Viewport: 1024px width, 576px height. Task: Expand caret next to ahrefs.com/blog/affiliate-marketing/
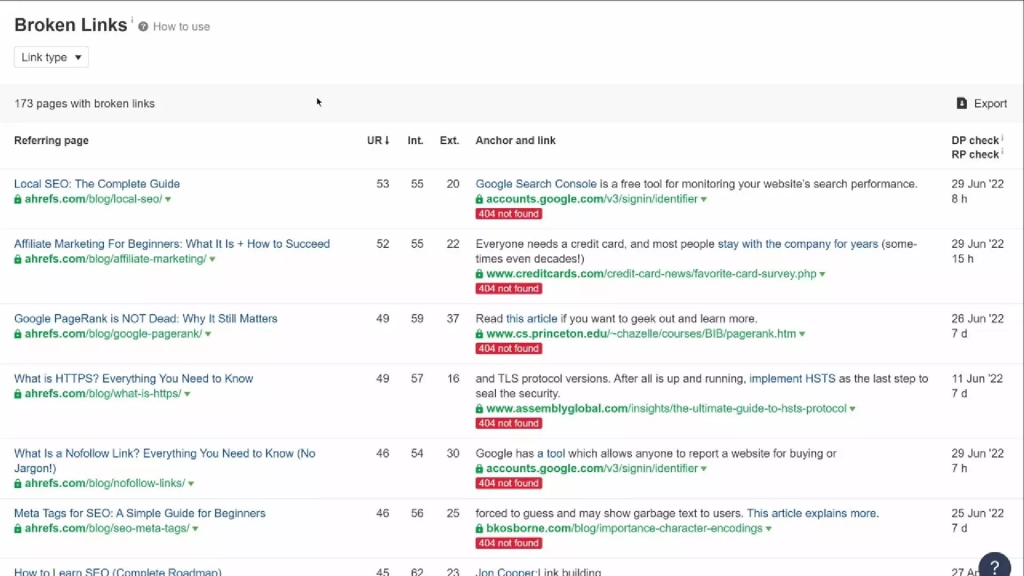point(212,260)
